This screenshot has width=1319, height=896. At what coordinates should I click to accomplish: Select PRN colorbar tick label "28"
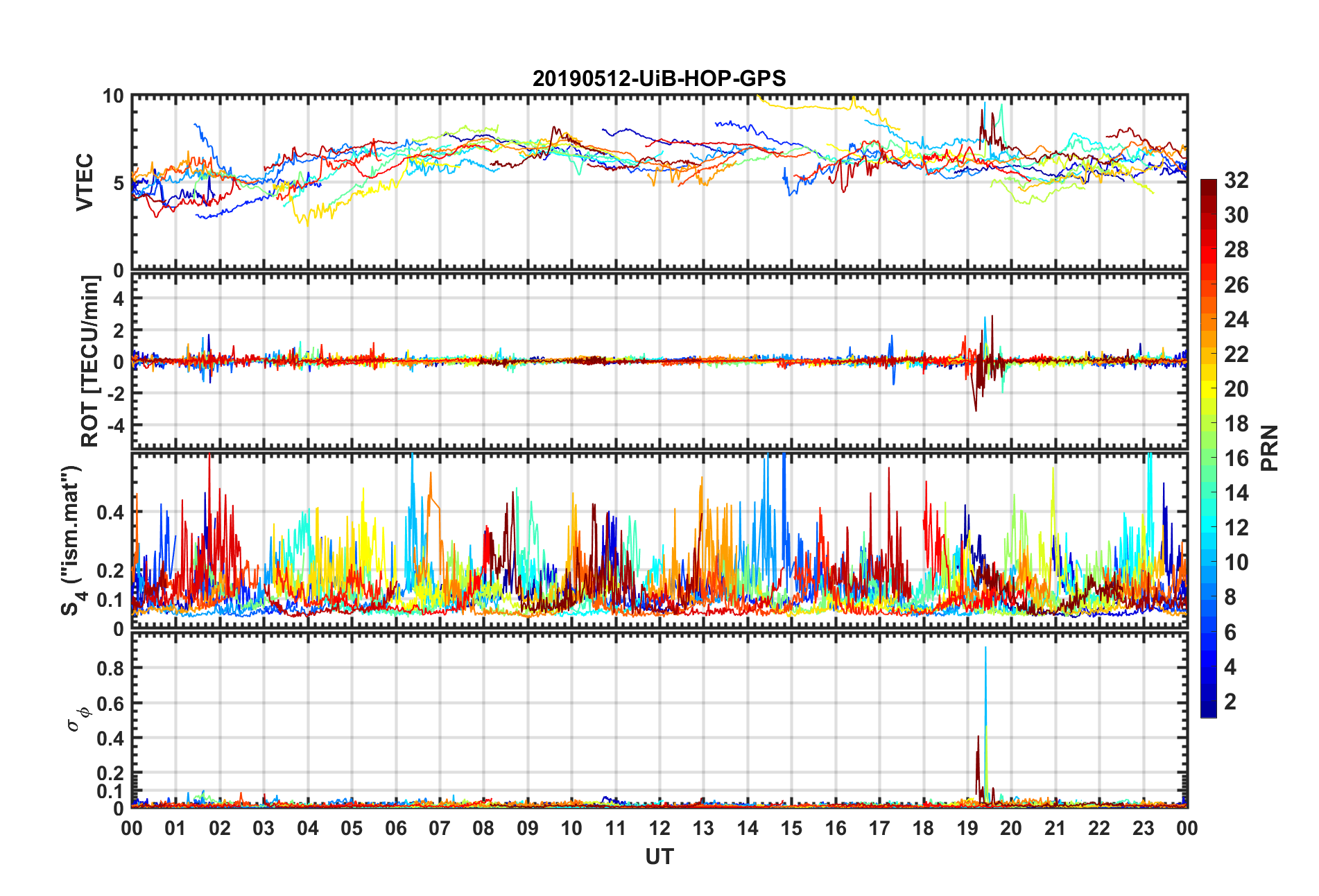[x=1236, y=250]
